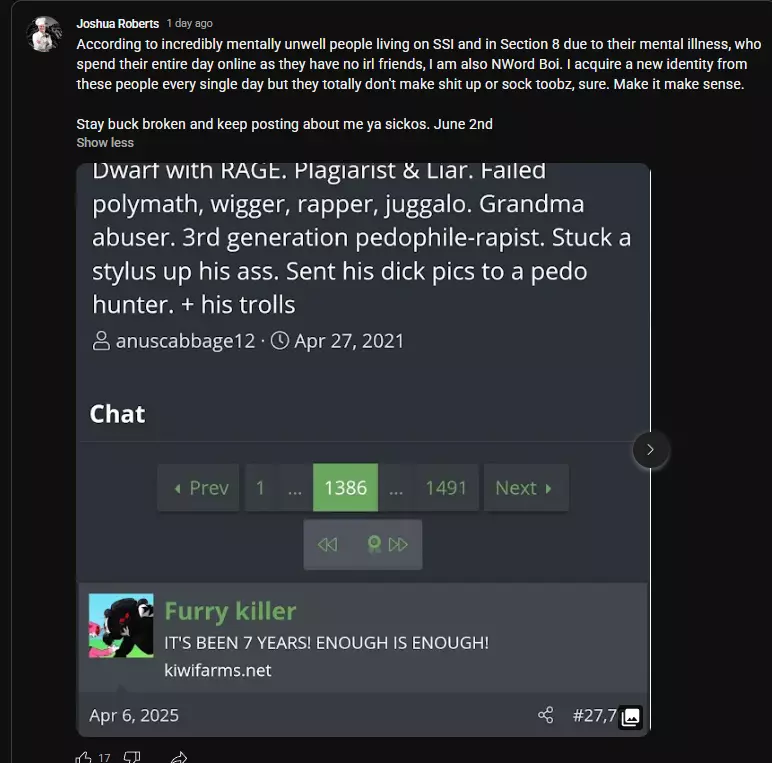The image size is (772, 763).
Task: Click the share arrow below the comment
Action: coord(179,758)
